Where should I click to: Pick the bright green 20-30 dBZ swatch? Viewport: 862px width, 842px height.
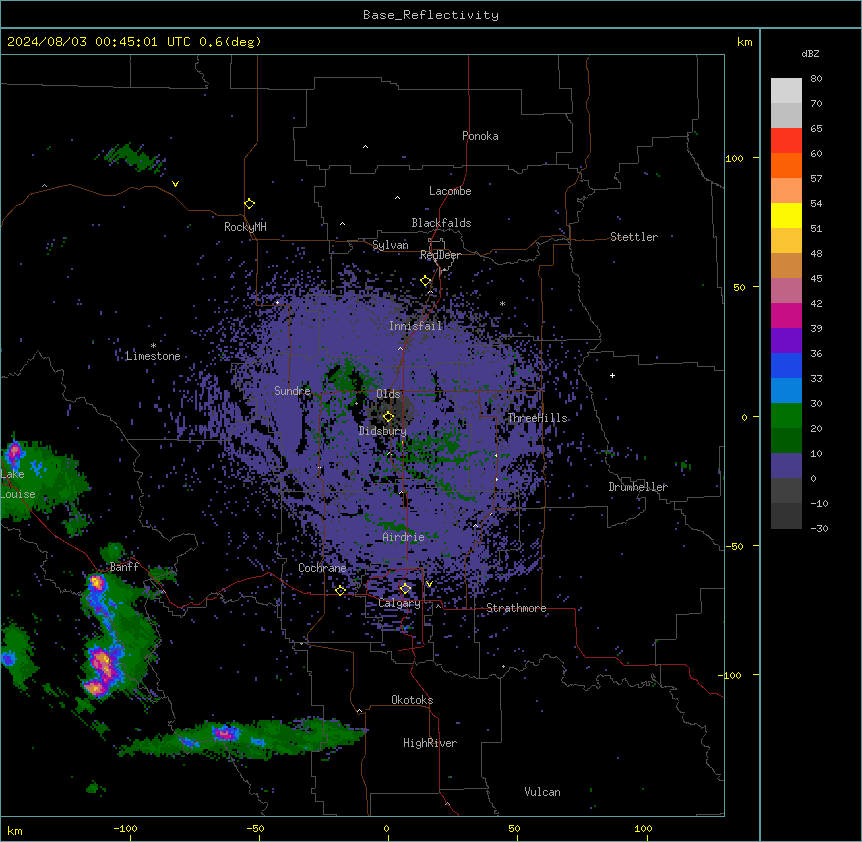click(786, 416)
